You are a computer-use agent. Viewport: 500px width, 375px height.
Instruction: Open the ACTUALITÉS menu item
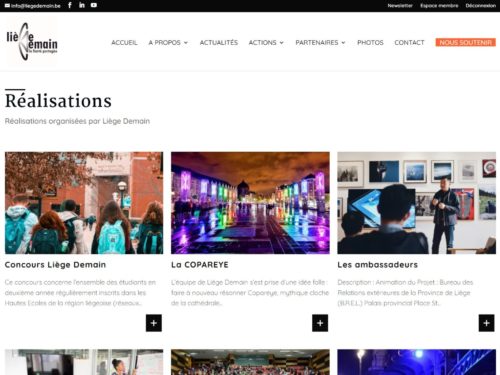click(x=219, y=43)
